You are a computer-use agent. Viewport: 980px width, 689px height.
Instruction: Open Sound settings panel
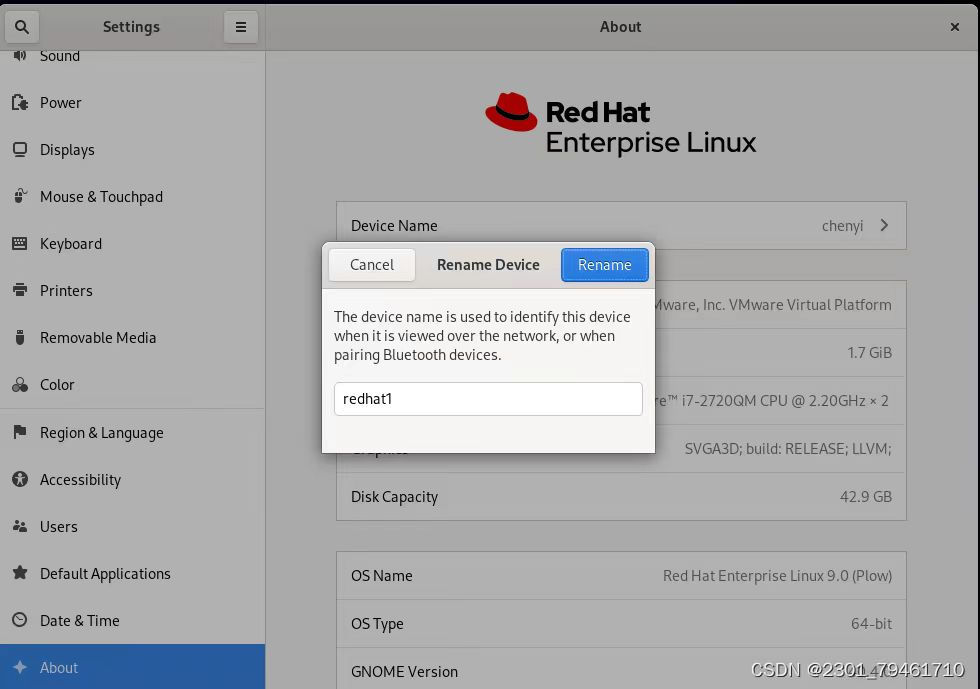pyautogui.click(x=132, y=56)
